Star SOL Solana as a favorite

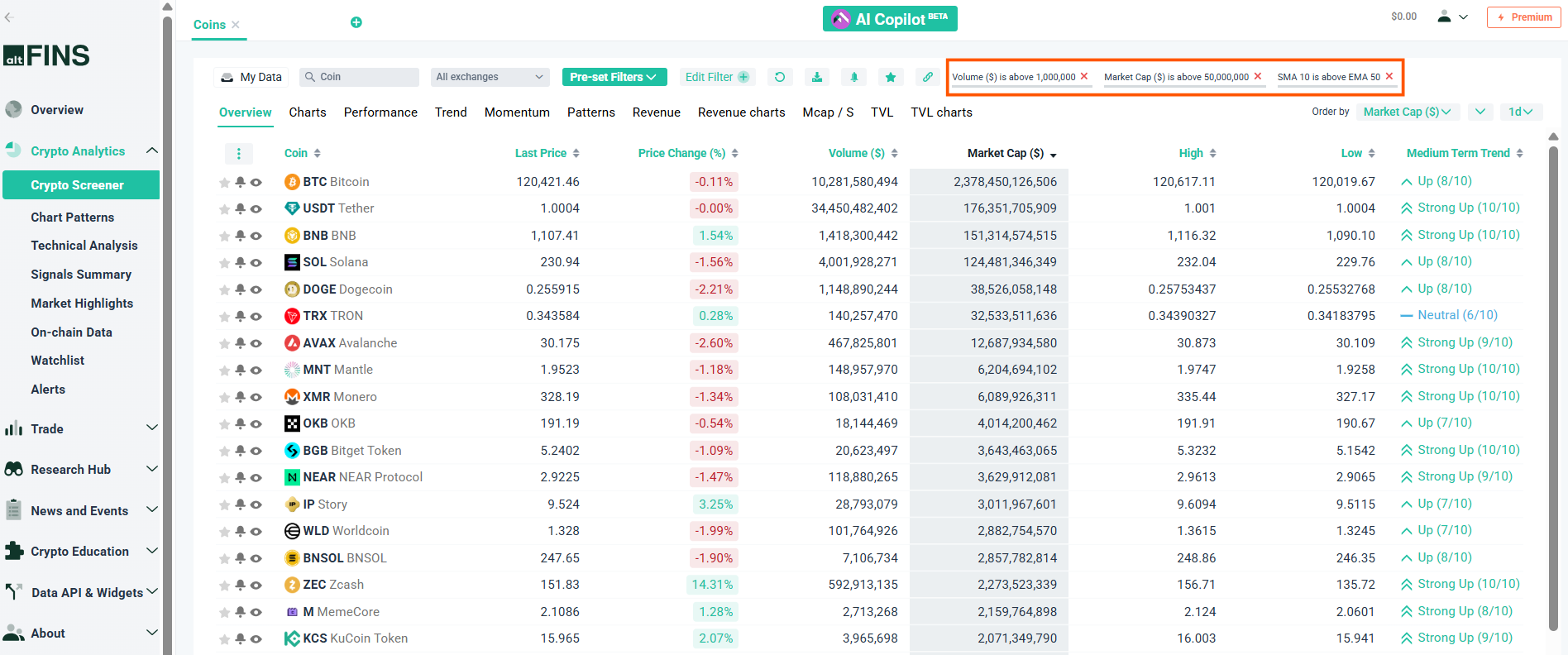coord(224,263)
